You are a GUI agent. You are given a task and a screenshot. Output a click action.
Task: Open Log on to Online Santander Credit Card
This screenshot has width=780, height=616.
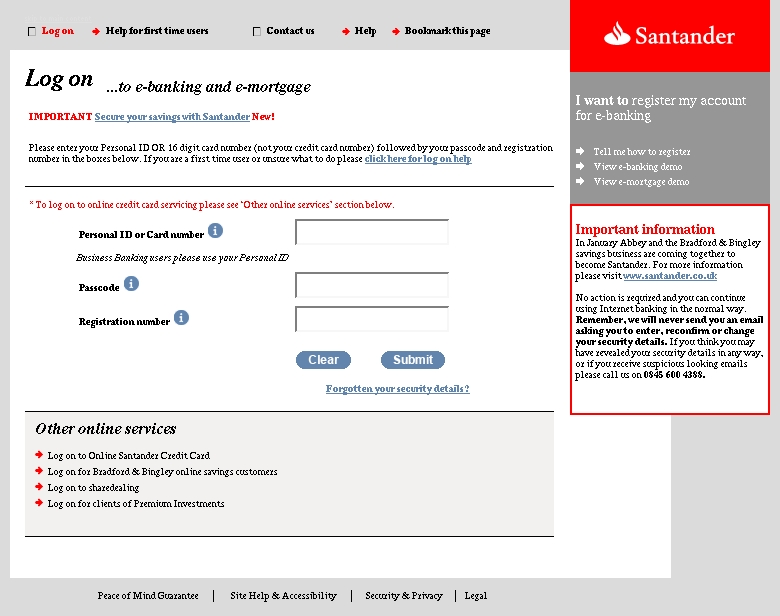129,456
